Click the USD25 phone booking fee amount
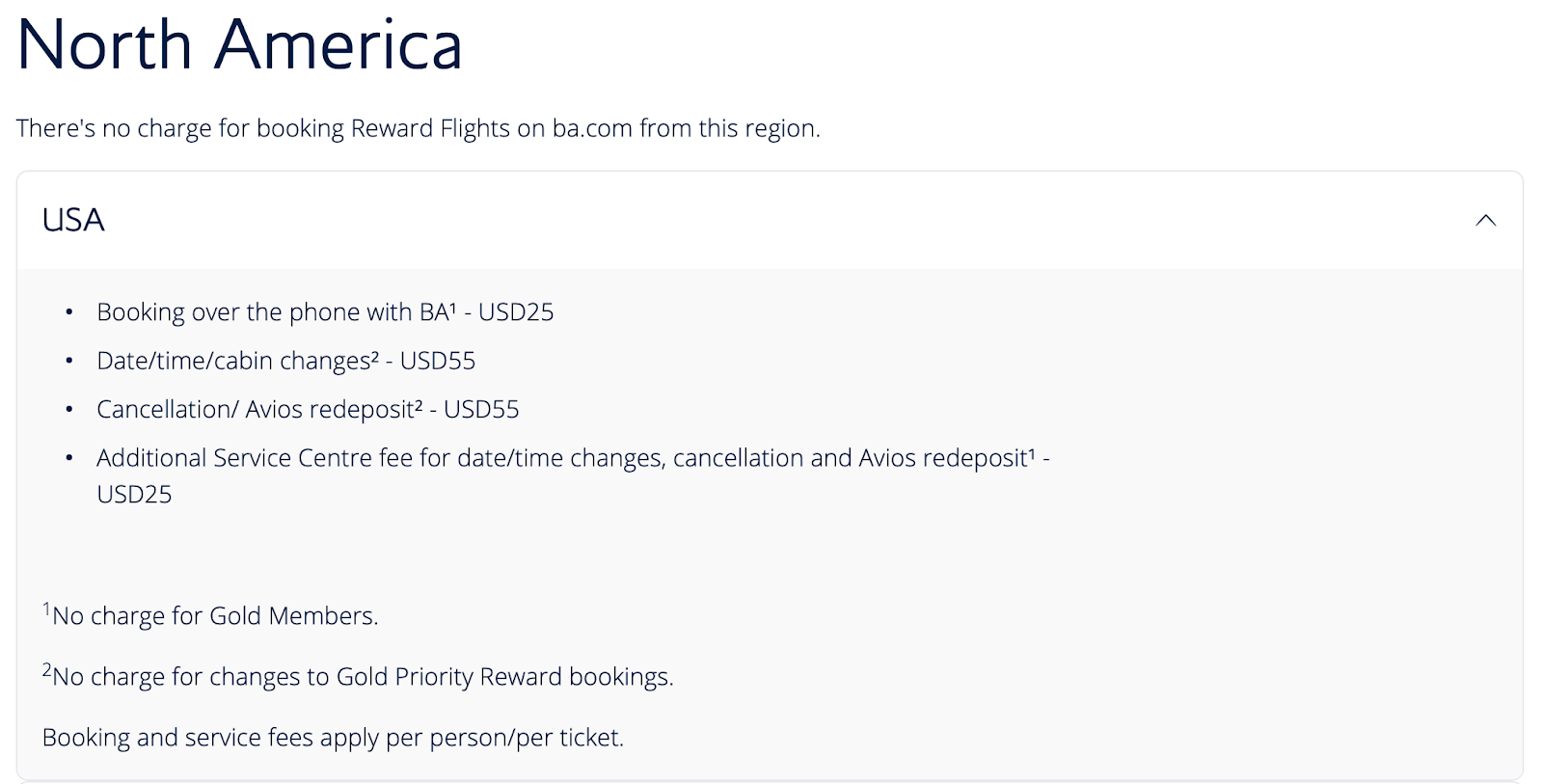The height and width of the screenshot is (784, 1543). pos(516,312)
